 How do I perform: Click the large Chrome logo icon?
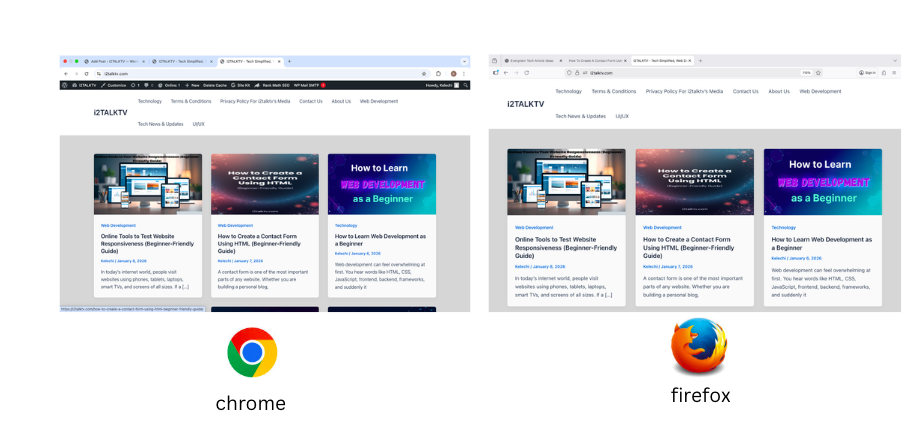(x=252, y=352)
